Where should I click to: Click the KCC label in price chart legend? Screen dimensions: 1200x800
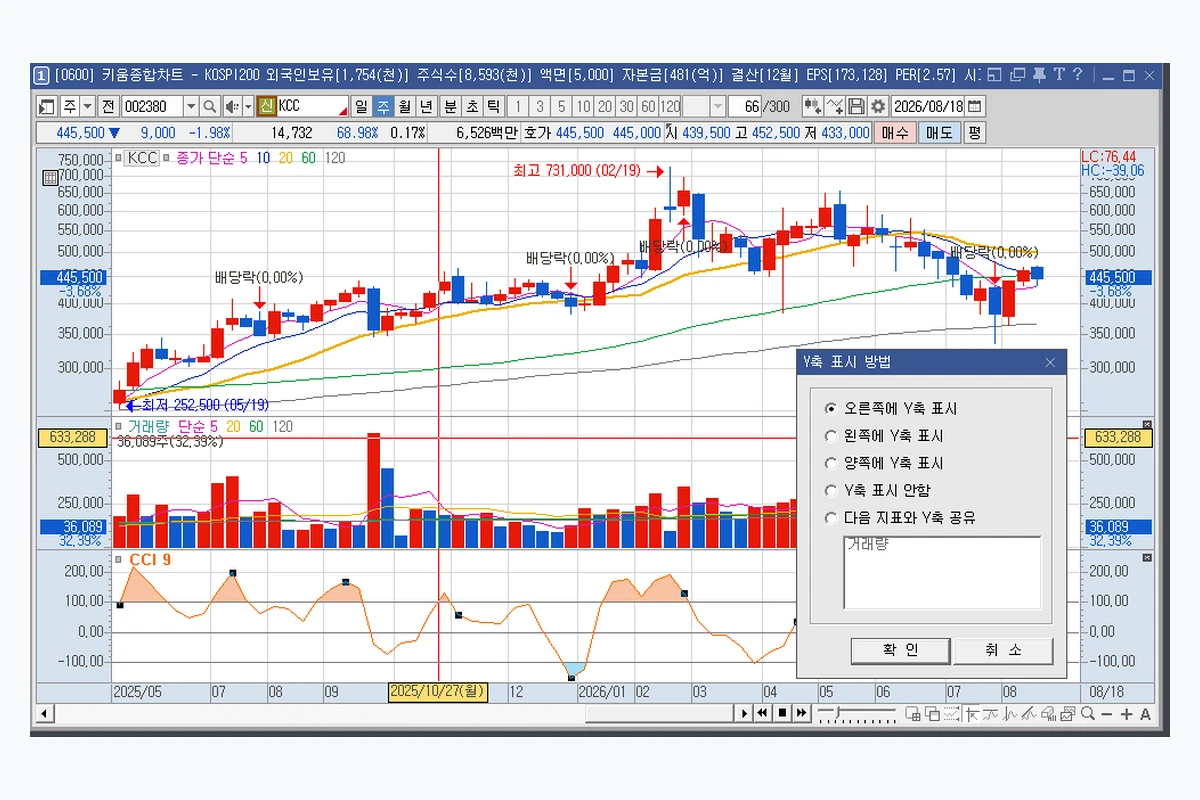pyautogui.click(x=142, y=157)
